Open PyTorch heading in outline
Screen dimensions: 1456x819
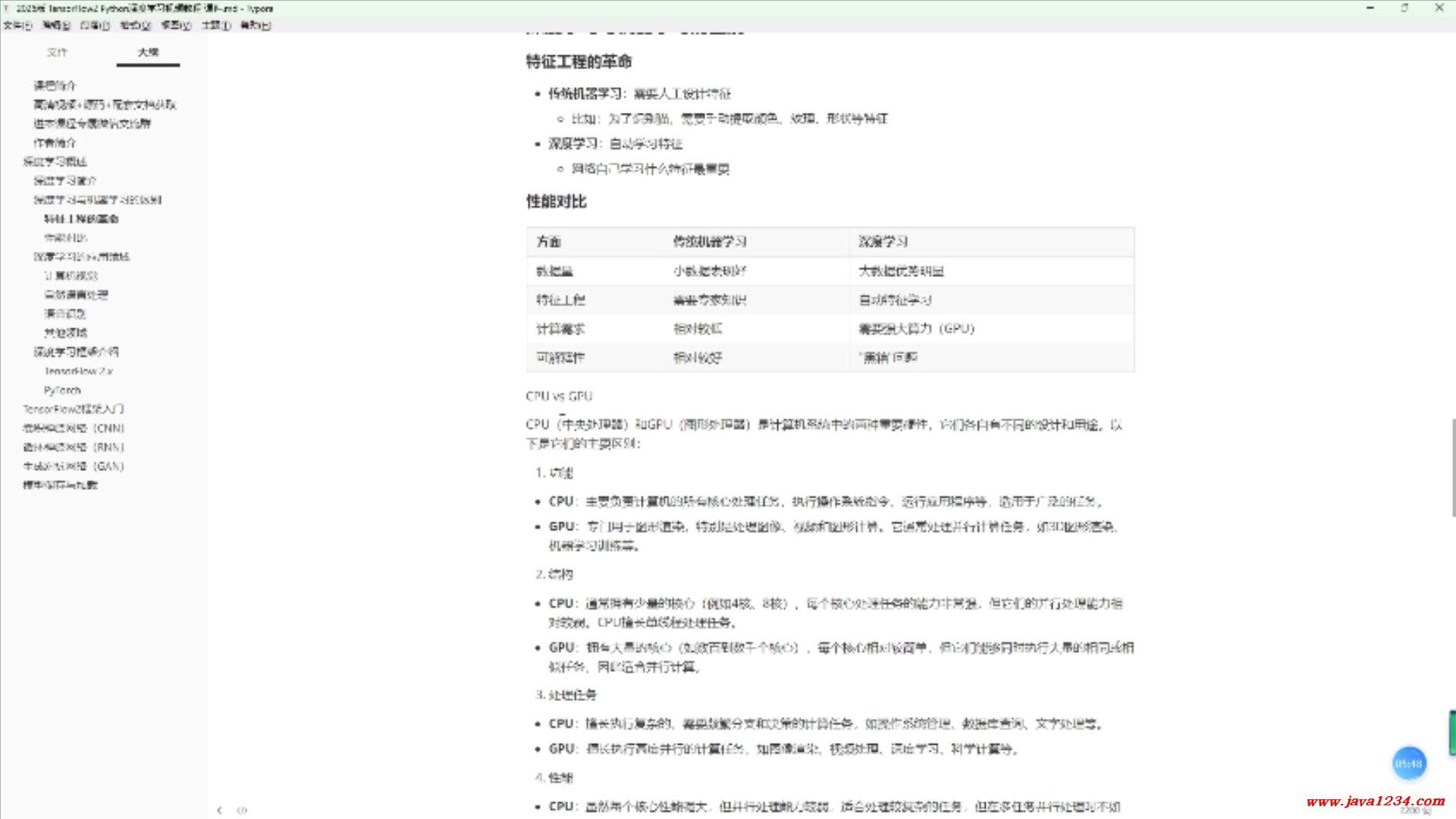(x=62, y=390)
